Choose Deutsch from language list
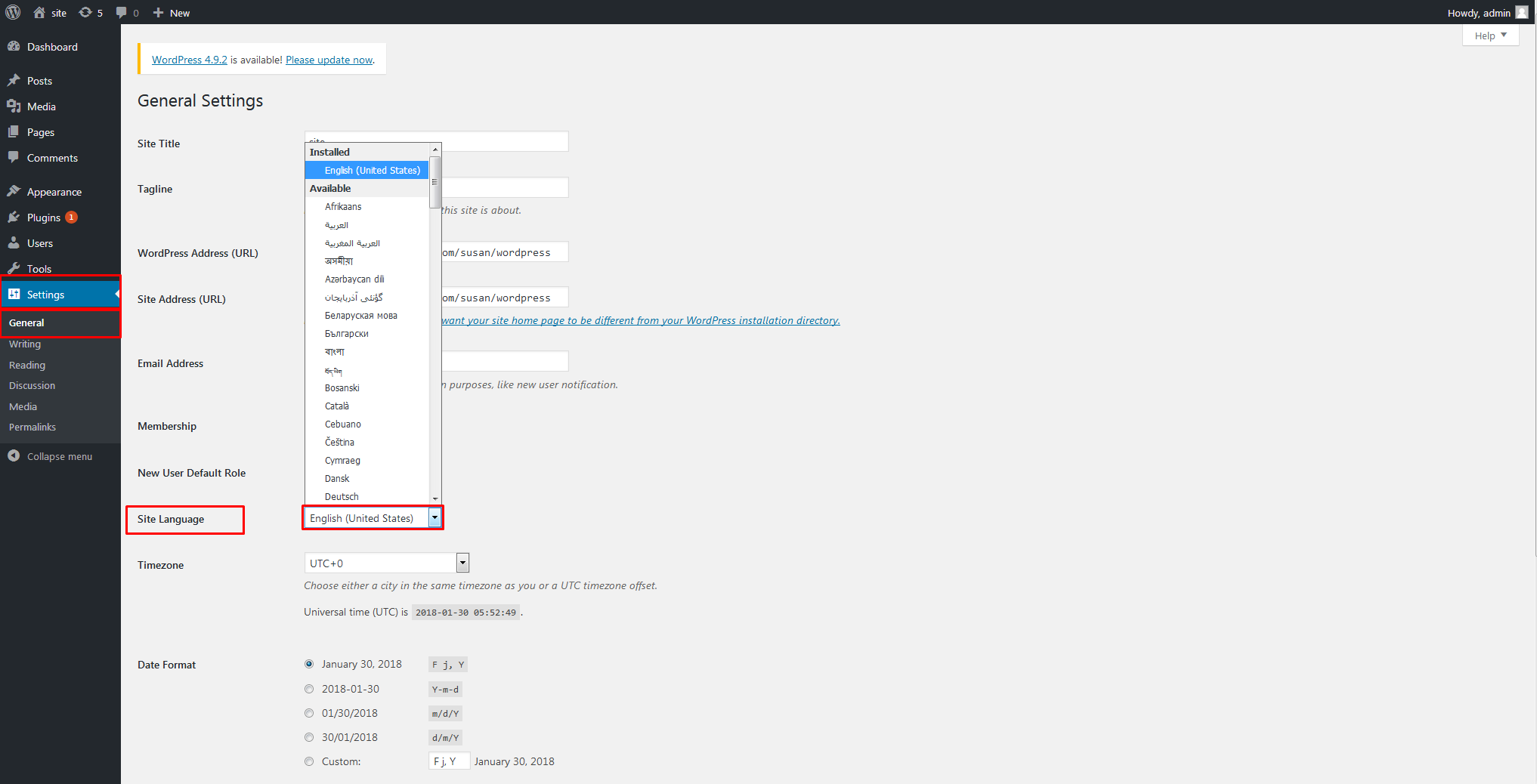This screenshot has height=784, width=1537. point(367,496)
